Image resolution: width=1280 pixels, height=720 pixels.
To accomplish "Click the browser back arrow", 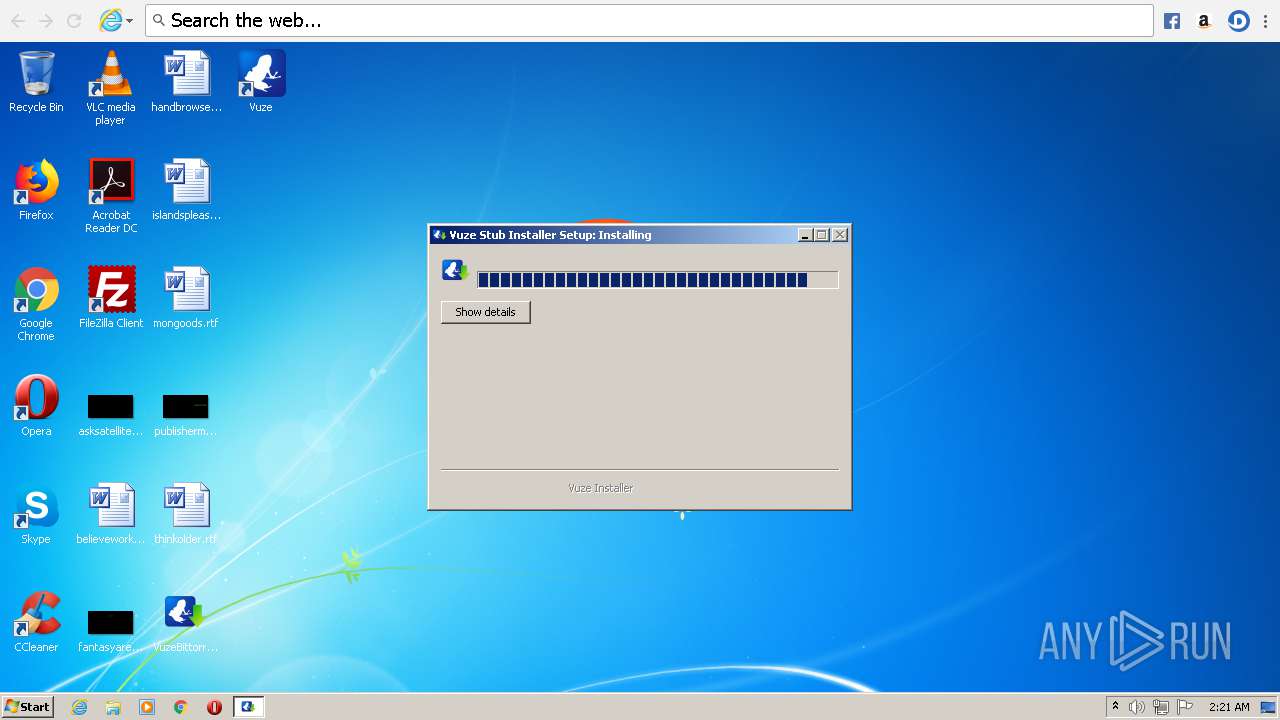I will [x=18, y=21].
